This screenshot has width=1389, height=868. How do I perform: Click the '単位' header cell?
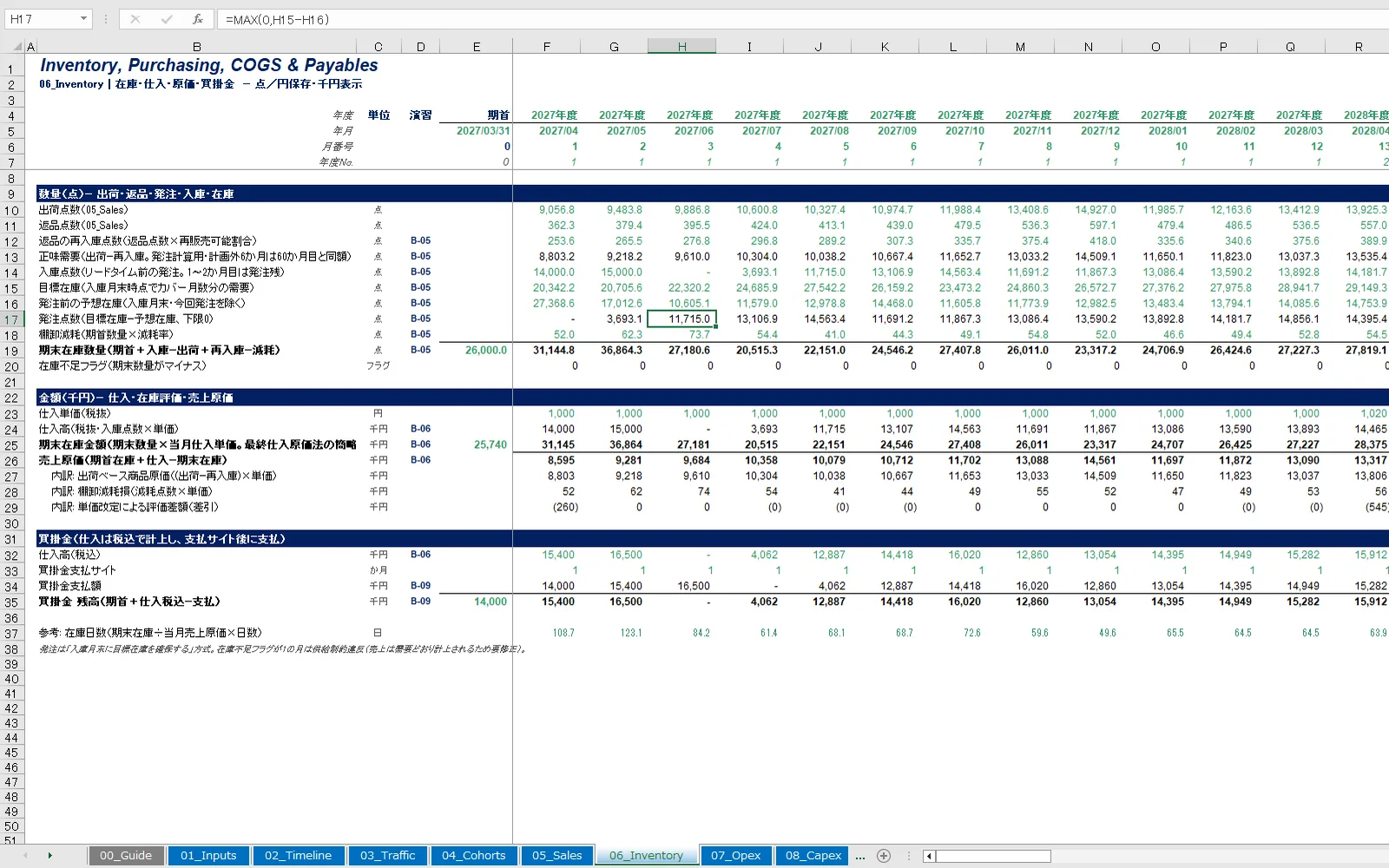379,115
